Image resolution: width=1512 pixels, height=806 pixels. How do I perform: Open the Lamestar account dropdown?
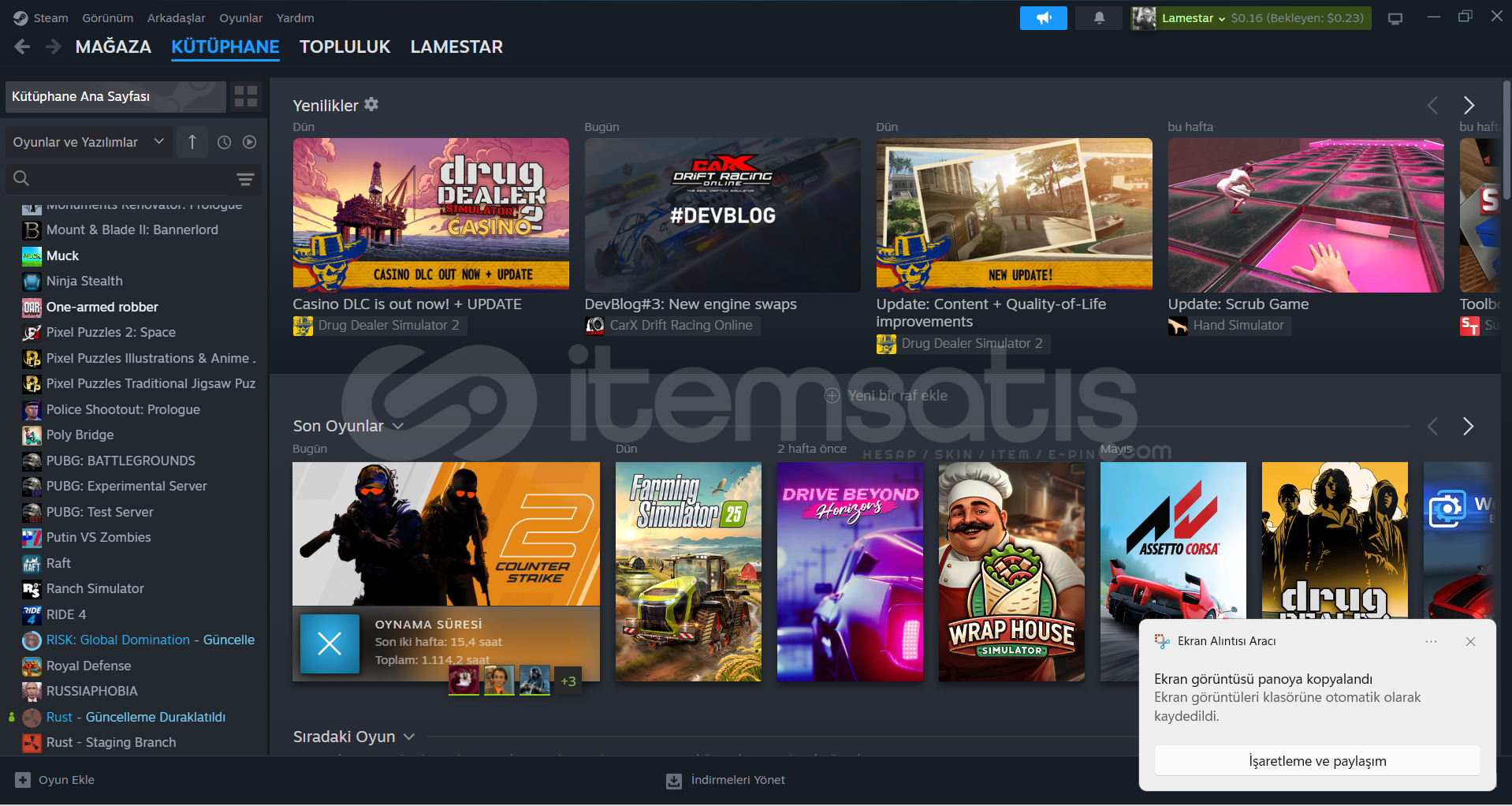click(1194, 18)
